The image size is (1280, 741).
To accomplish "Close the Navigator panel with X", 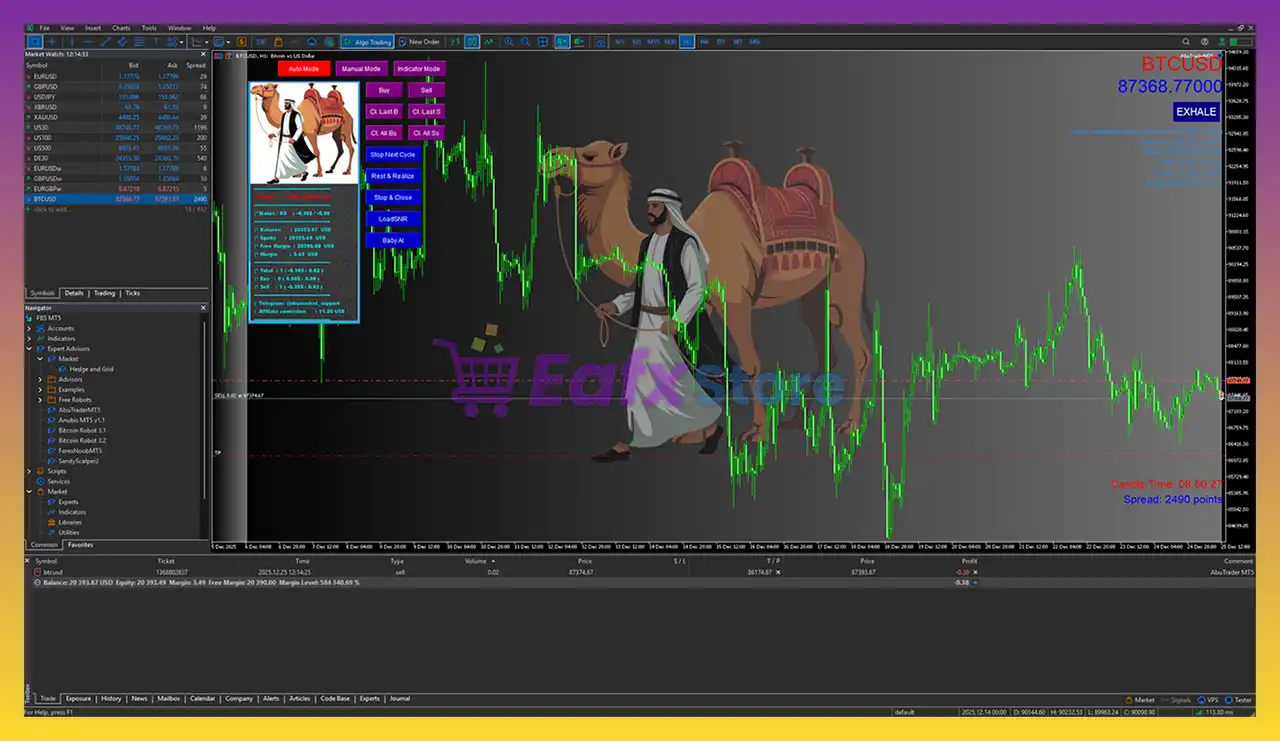I will click(x=204, y=308).
